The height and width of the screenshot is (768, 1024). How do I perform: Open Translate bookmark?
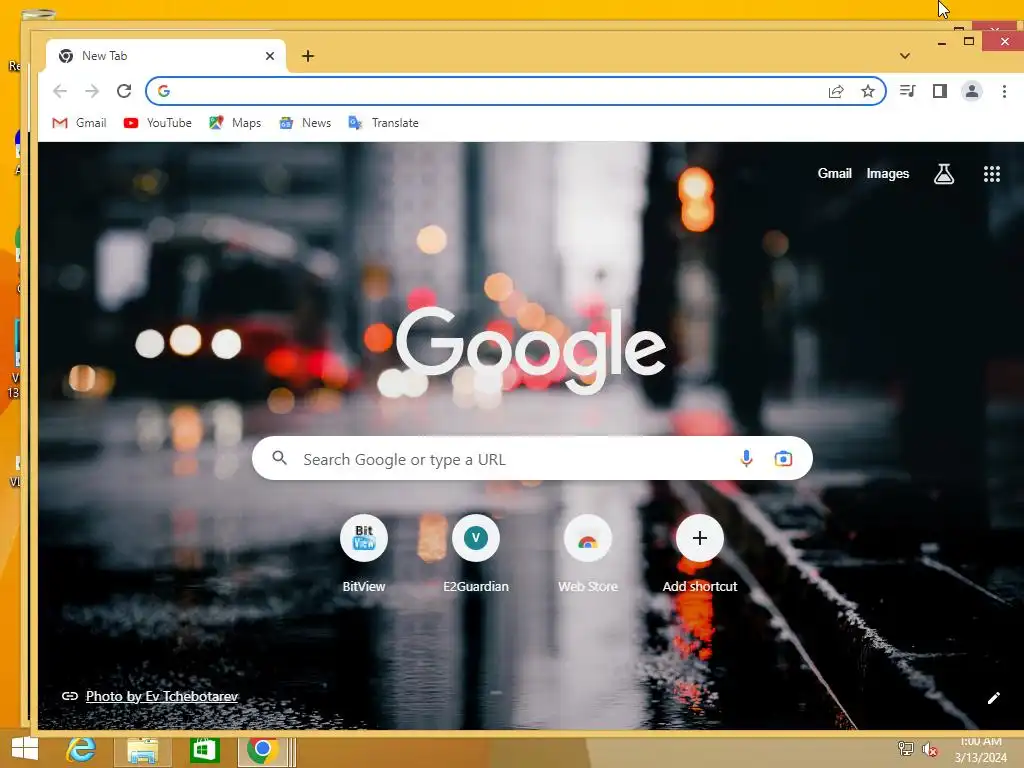[x=383, y=123]
